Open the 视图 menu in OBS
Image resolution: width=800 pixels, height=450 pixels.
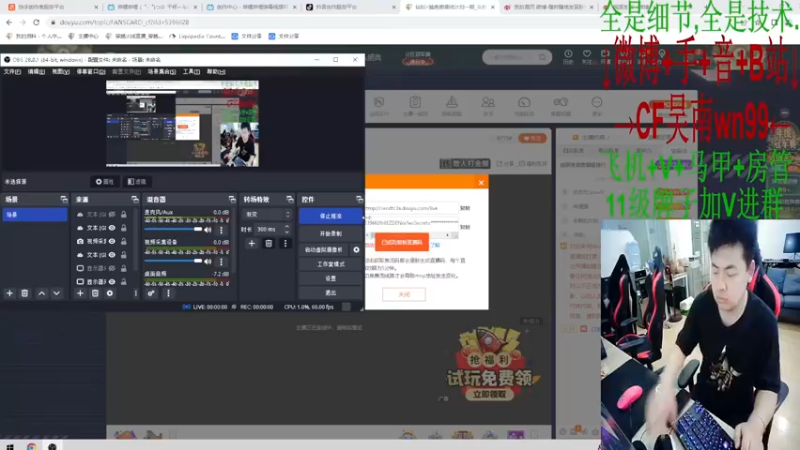point(61,72)
